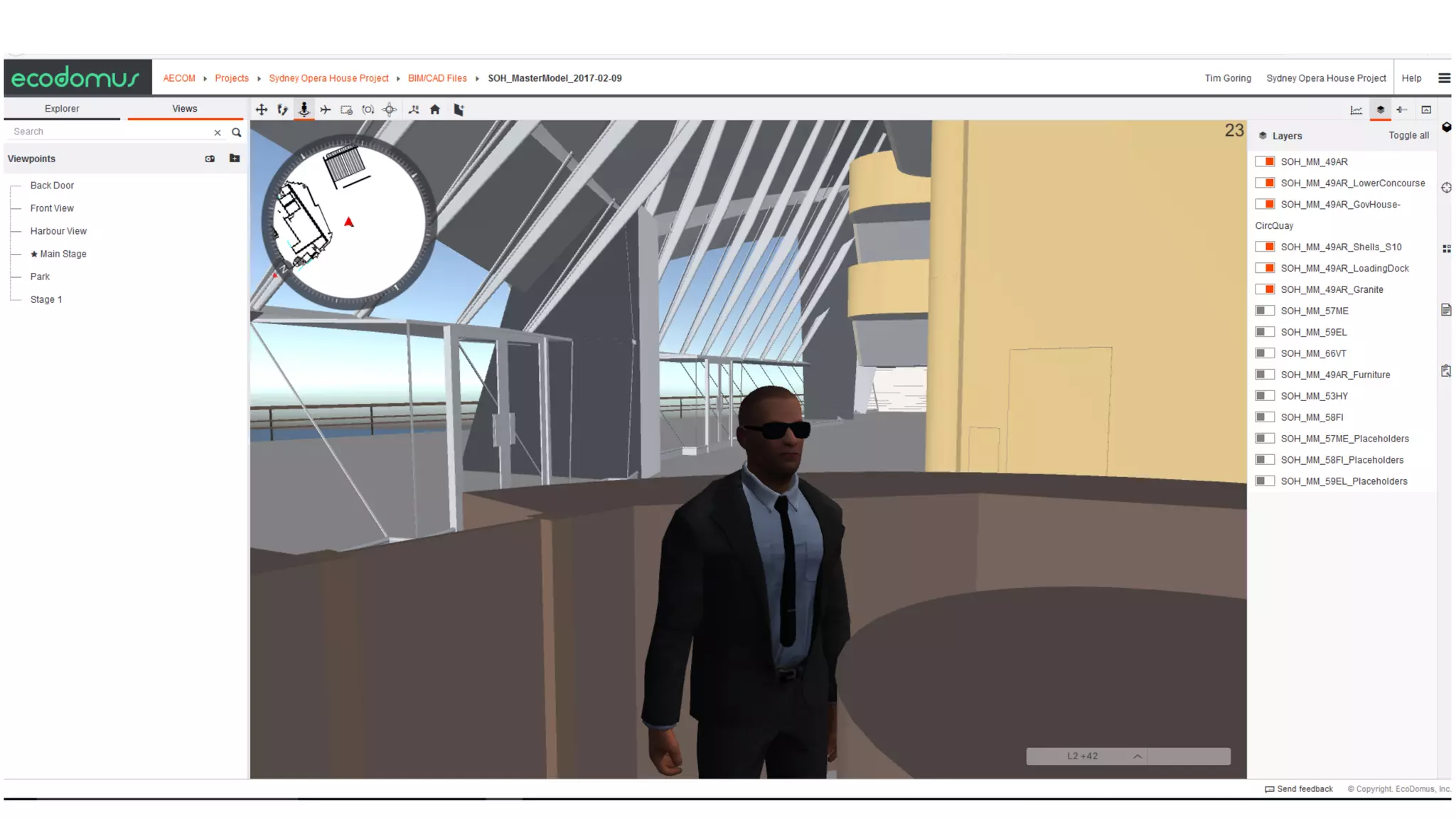Toggle SOH_MM_49AR layer visibility
The height and width of the screenshot is (819, 1456).
[1265, 161]
